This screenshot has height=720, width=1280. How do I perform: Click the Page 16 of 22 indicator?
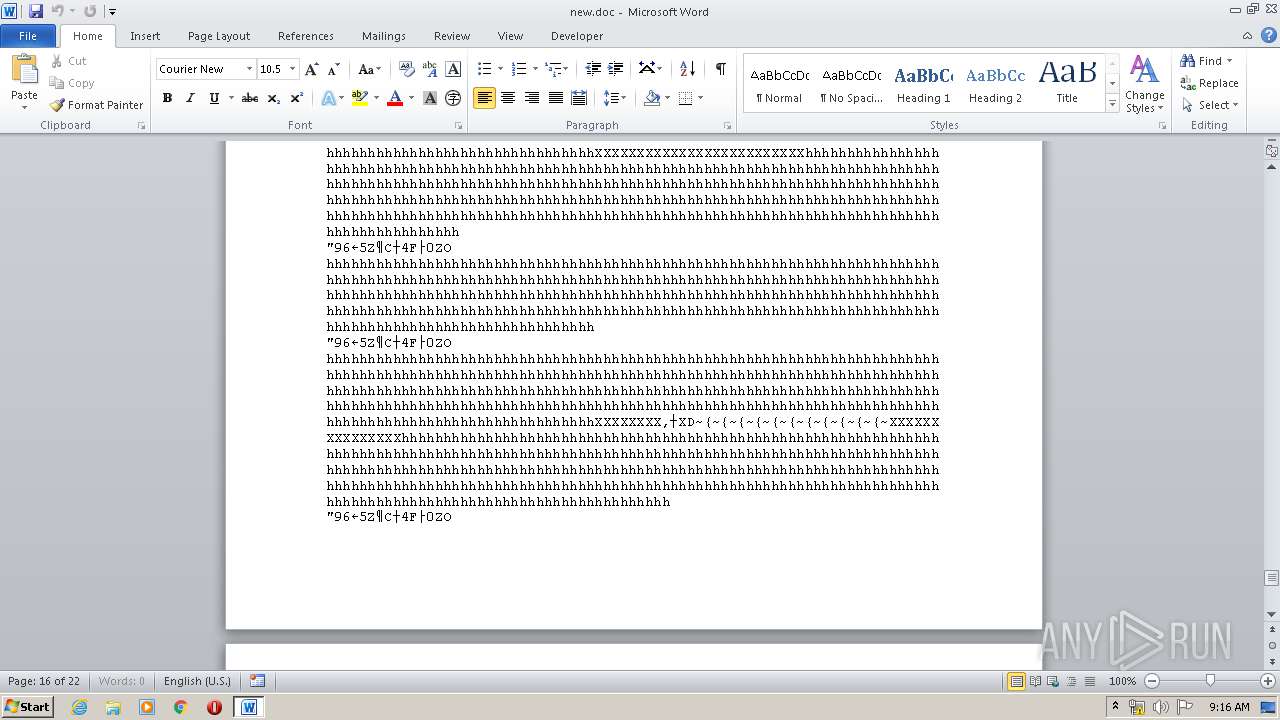point(44,681)
